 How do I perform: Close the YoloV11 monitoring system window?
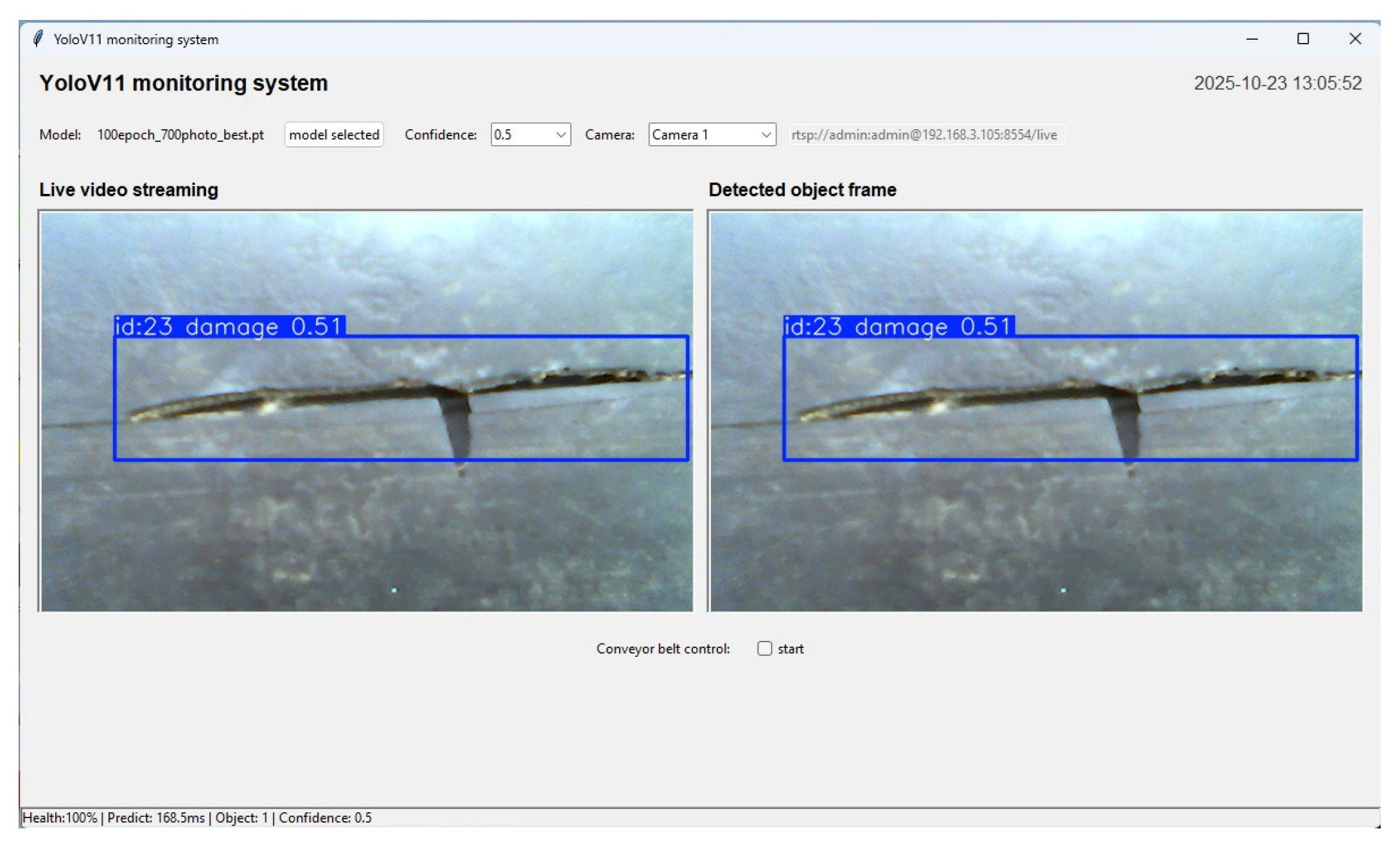[x=1355, y=39]
